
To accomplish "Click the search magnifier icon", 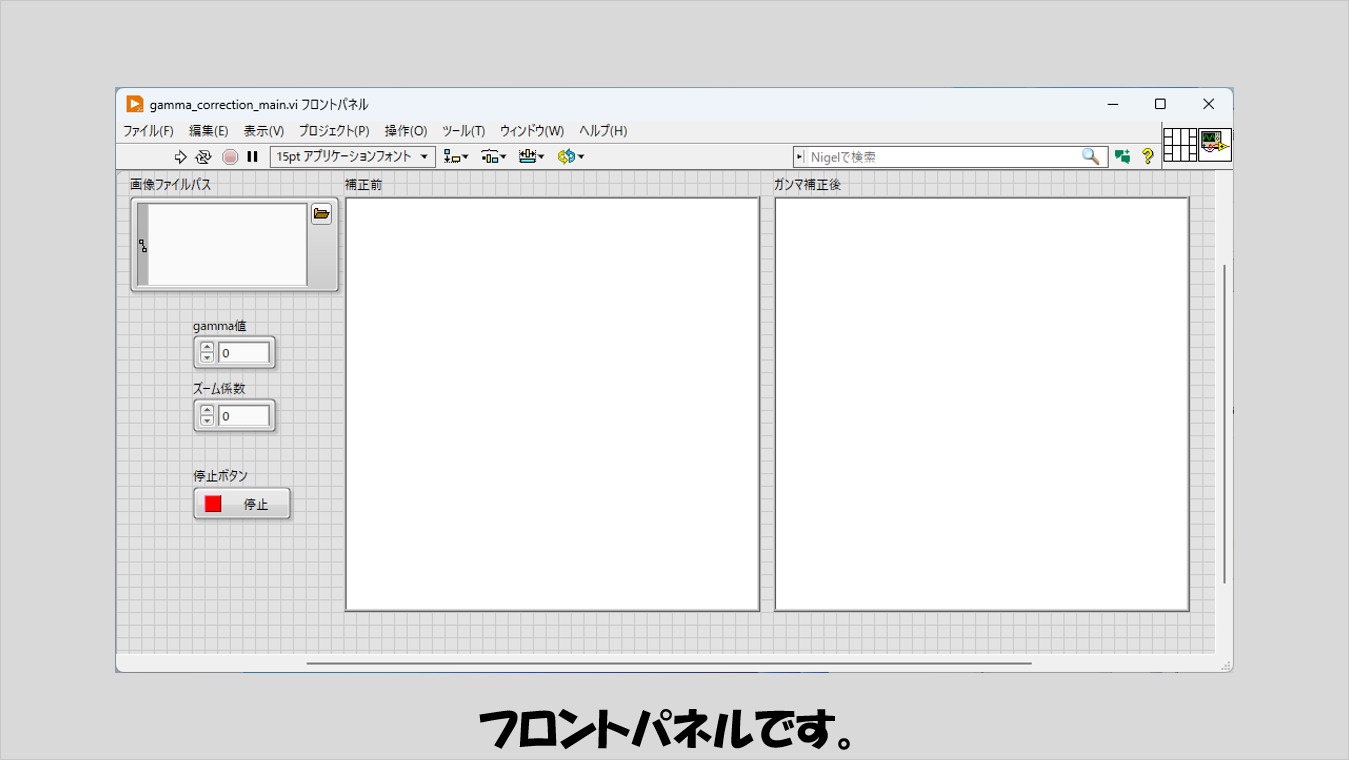I will pyautogui.click(x=1091, y=157).
